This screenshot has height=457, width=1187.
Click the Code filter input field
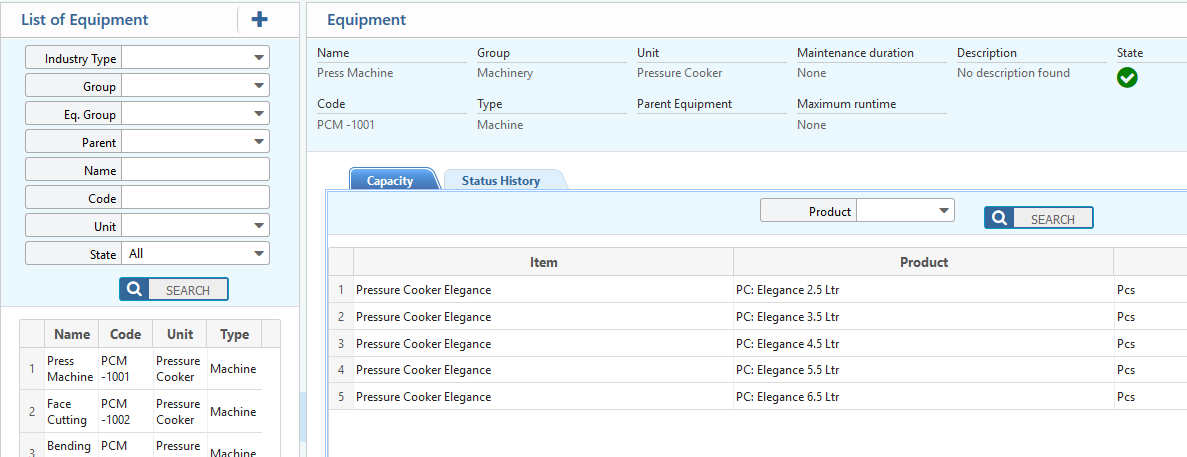point(195,197)
